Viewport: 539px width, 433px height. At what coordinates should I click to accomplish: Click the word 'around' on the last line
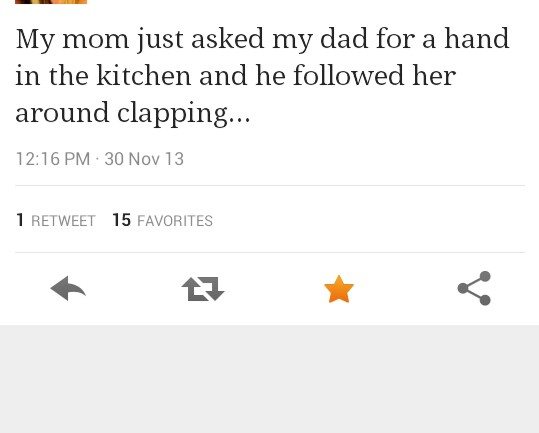[x=62, y=113]
